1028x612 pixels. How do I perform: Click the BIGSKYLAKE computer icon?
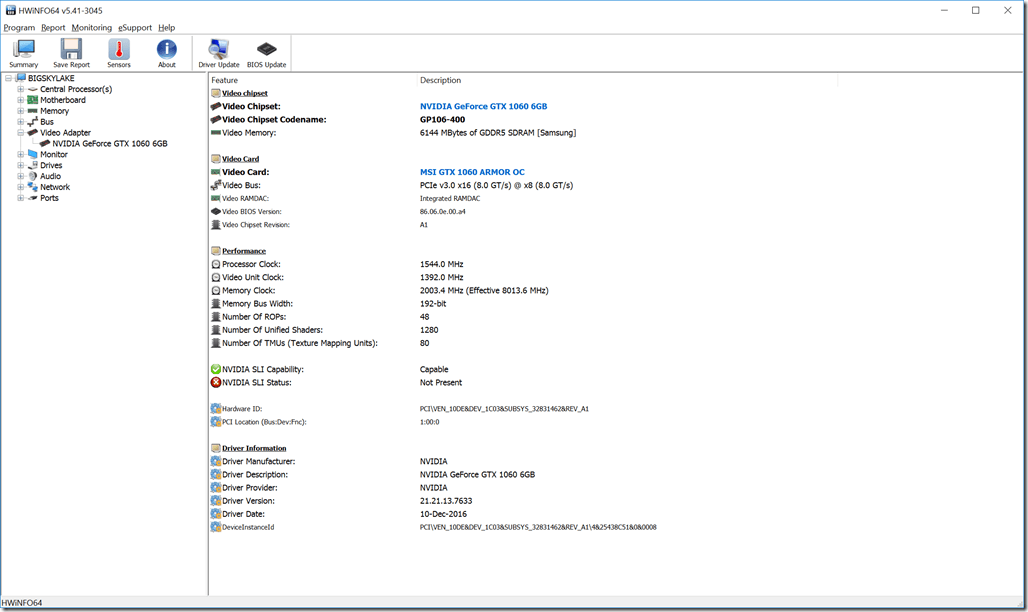[21, 78]
